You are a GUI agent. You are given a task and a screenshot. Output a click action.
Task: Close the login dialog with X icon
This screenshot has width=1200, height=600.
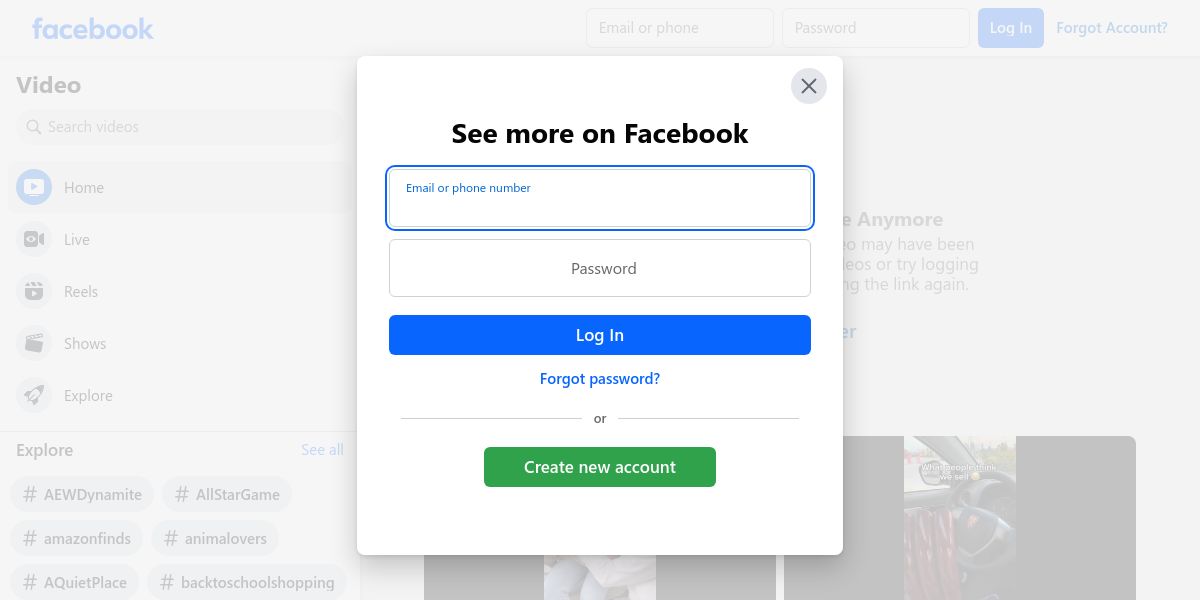coord(809,86)
